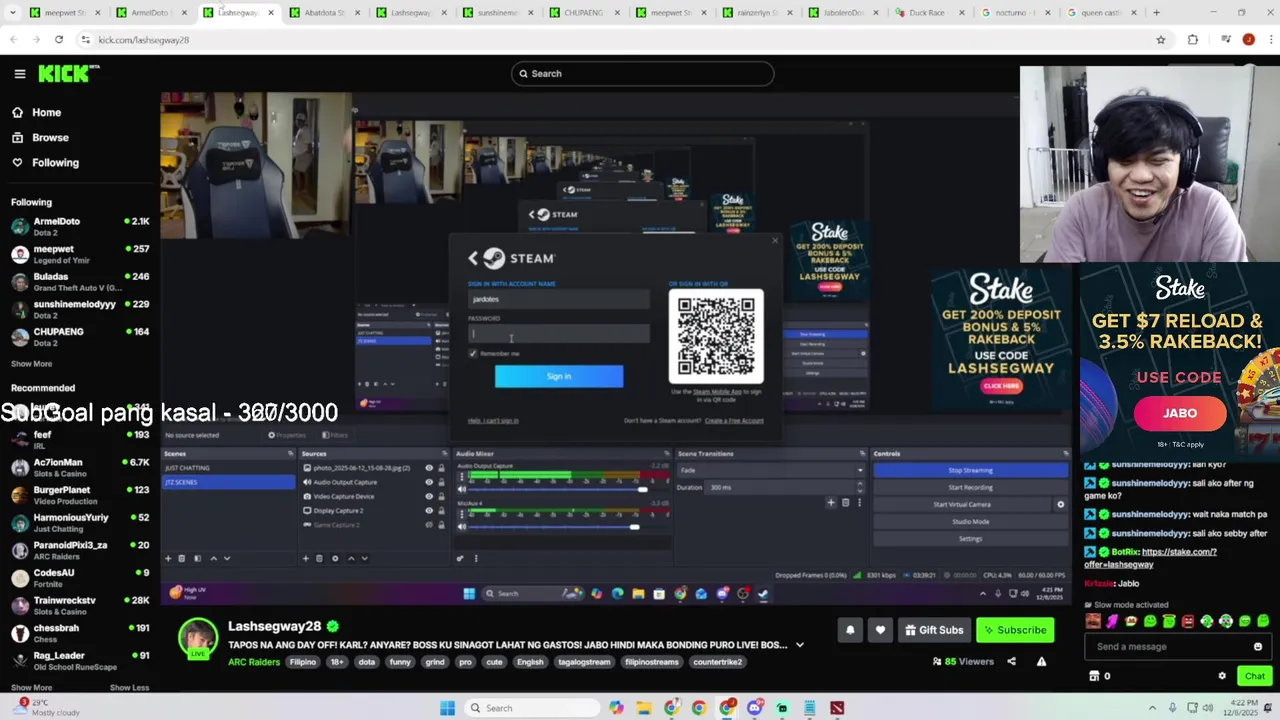Select the purple slash emote

(1112, 621)
